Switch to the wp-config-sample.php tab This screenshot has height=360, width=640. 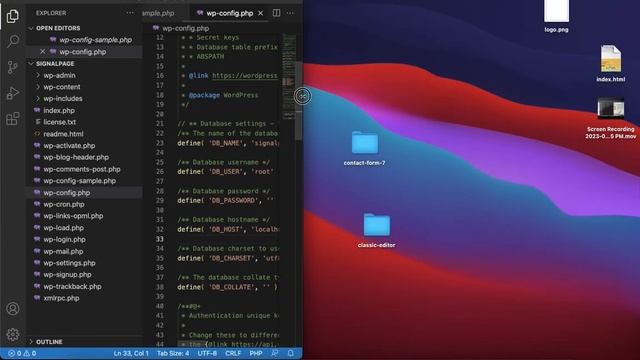158,13
